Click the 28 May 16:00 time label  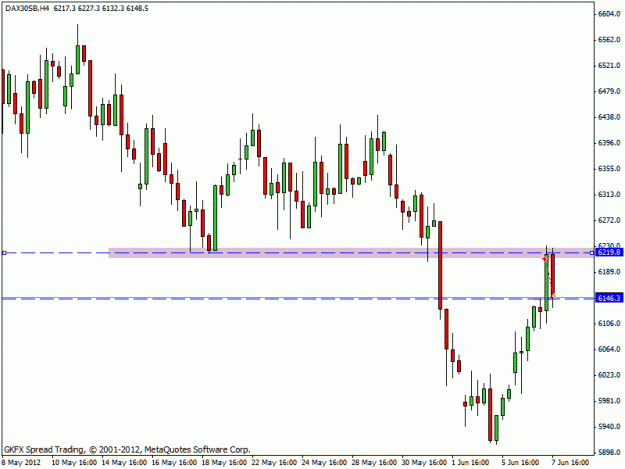(x=374, y=462)
